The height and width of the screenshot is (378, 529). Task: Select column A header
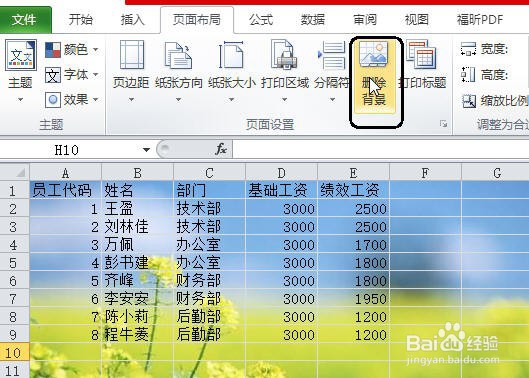pos(65,173)
